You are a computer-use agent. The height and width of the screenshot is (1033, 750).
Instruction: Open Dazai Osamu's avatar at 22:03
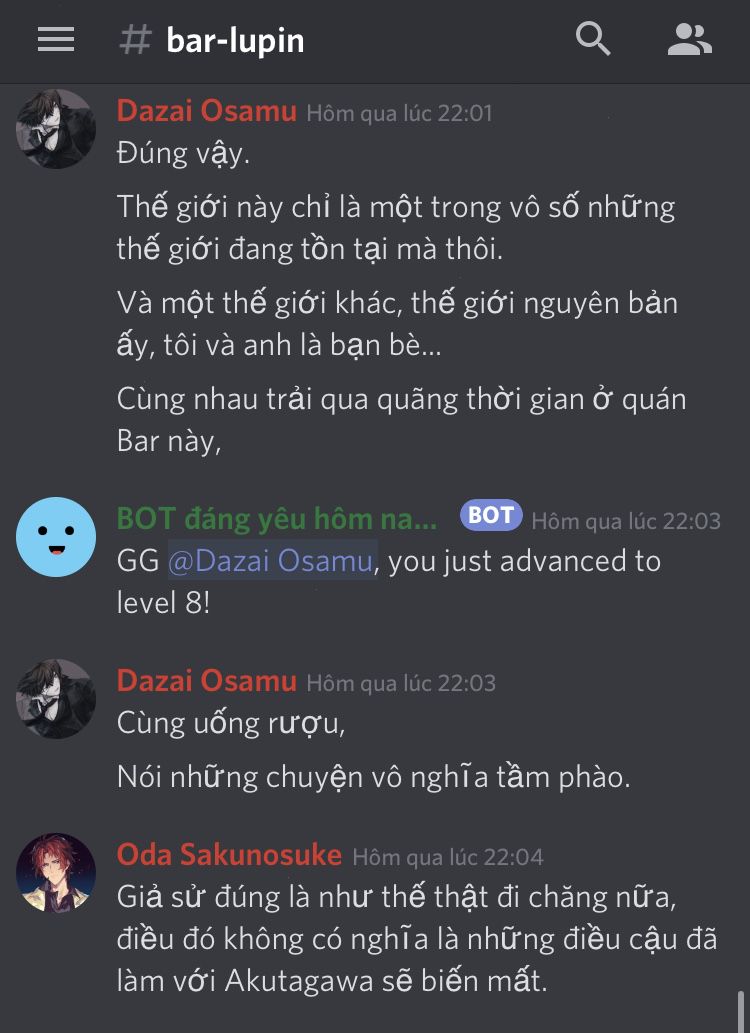point(56,699)
